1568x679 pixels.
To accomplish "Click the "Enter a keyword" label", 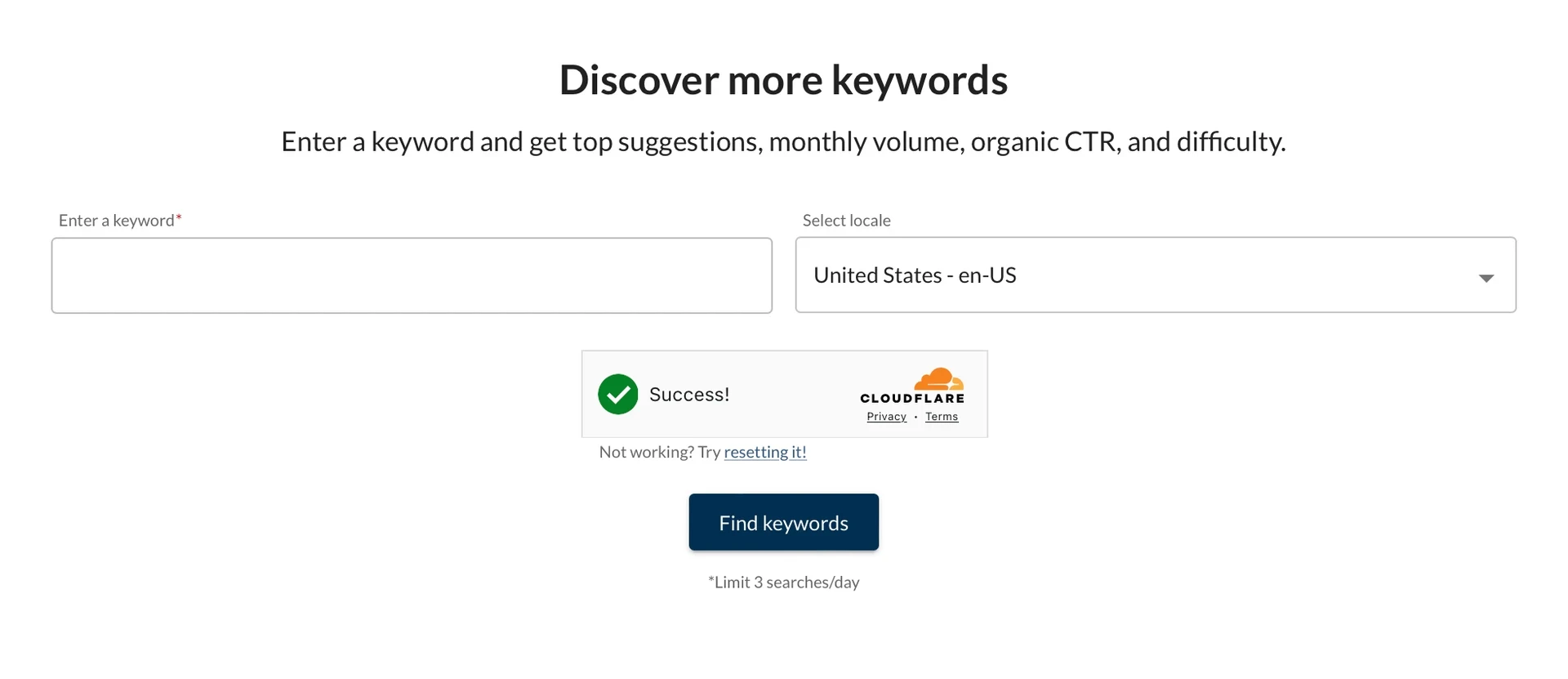I will (x=116, y=221).
